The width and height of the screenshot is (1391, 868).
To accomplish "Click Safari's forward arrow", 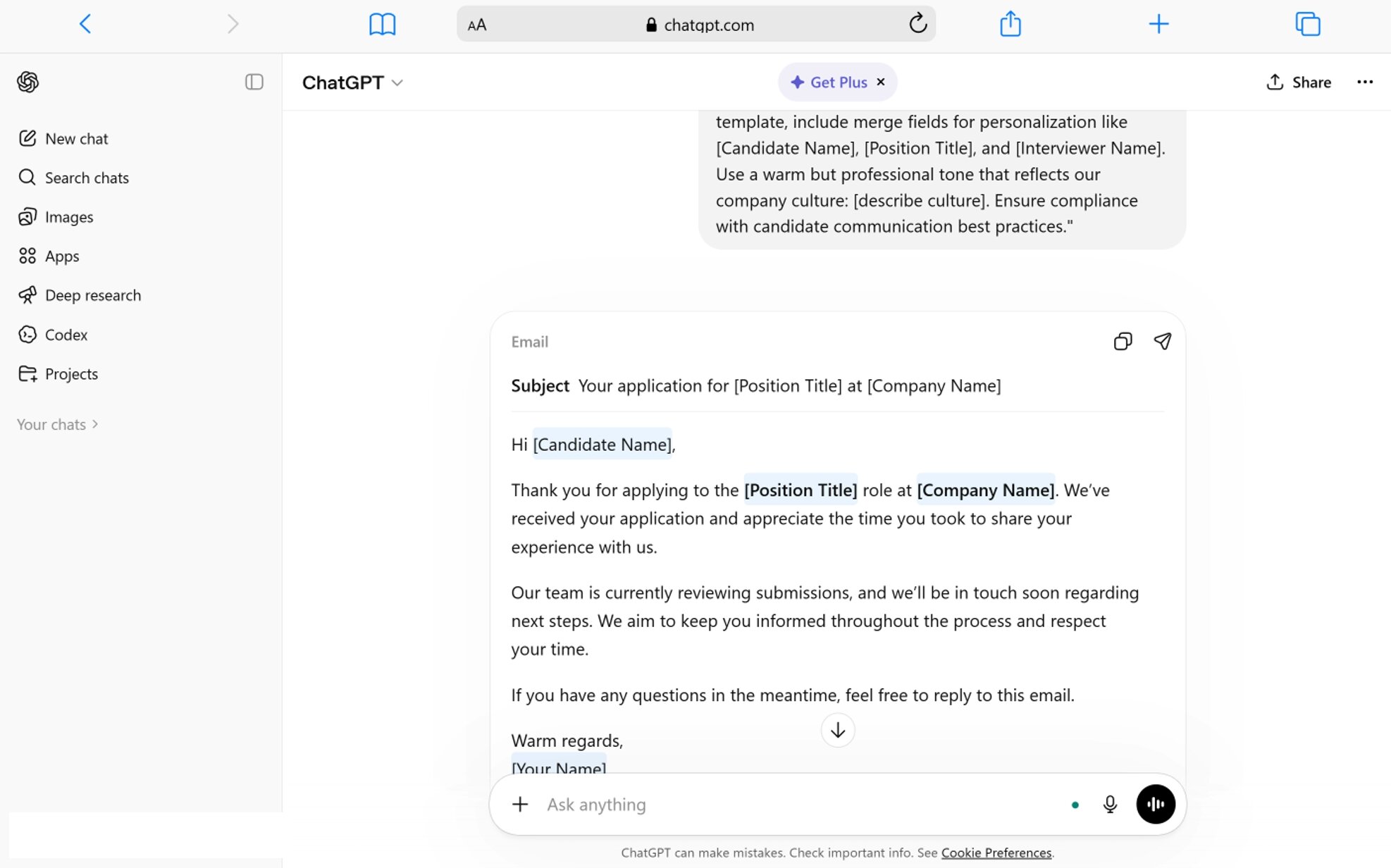I will [233, 24].
